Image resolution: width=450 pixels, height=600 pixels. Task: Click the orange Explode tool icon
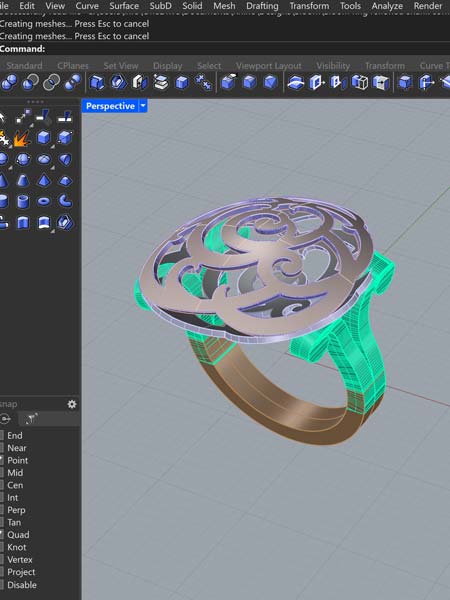coord(21,139)
